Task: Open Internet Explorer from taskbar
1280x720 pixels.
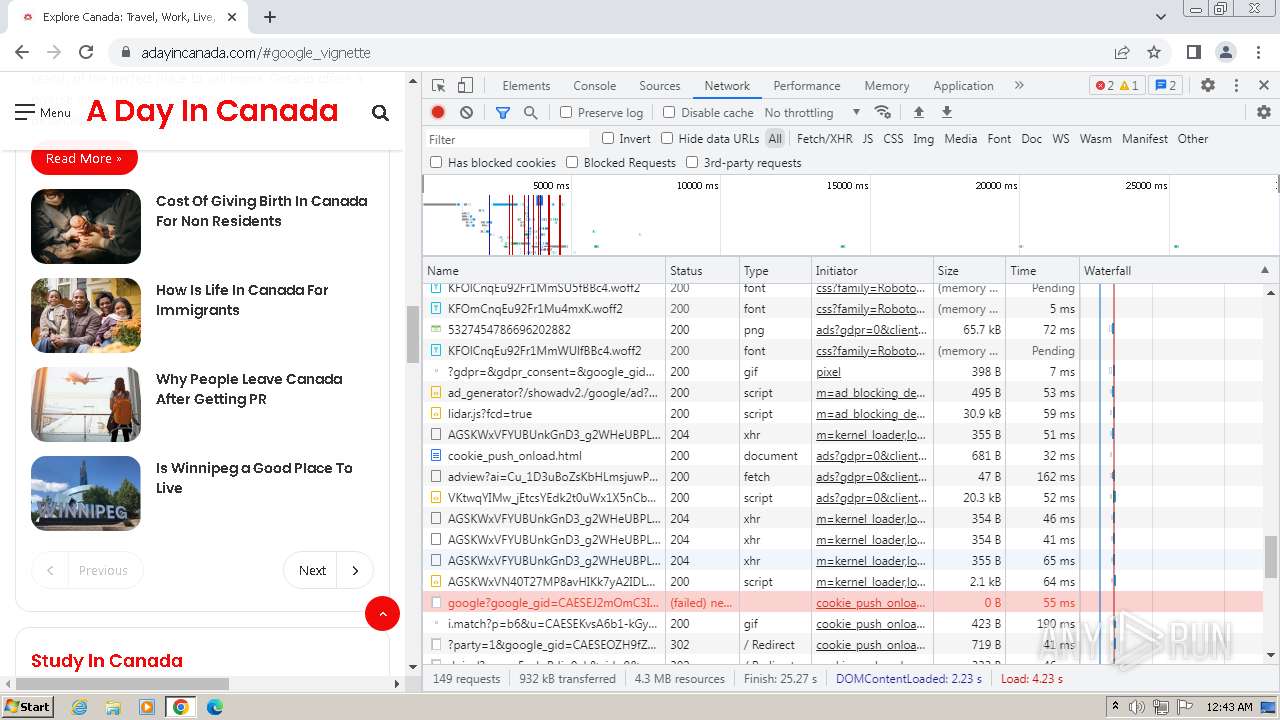Action: [x=80, y=707]
